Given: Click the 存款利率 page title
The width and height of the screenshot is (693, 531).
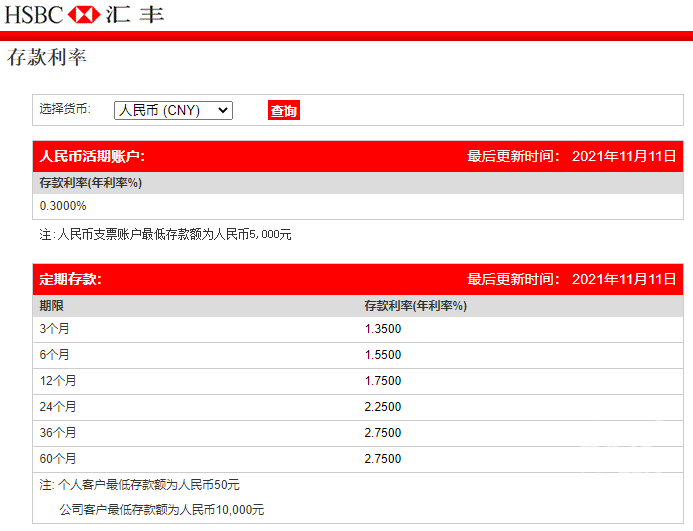Looking at the screenshot, I should tap(46, 57).
